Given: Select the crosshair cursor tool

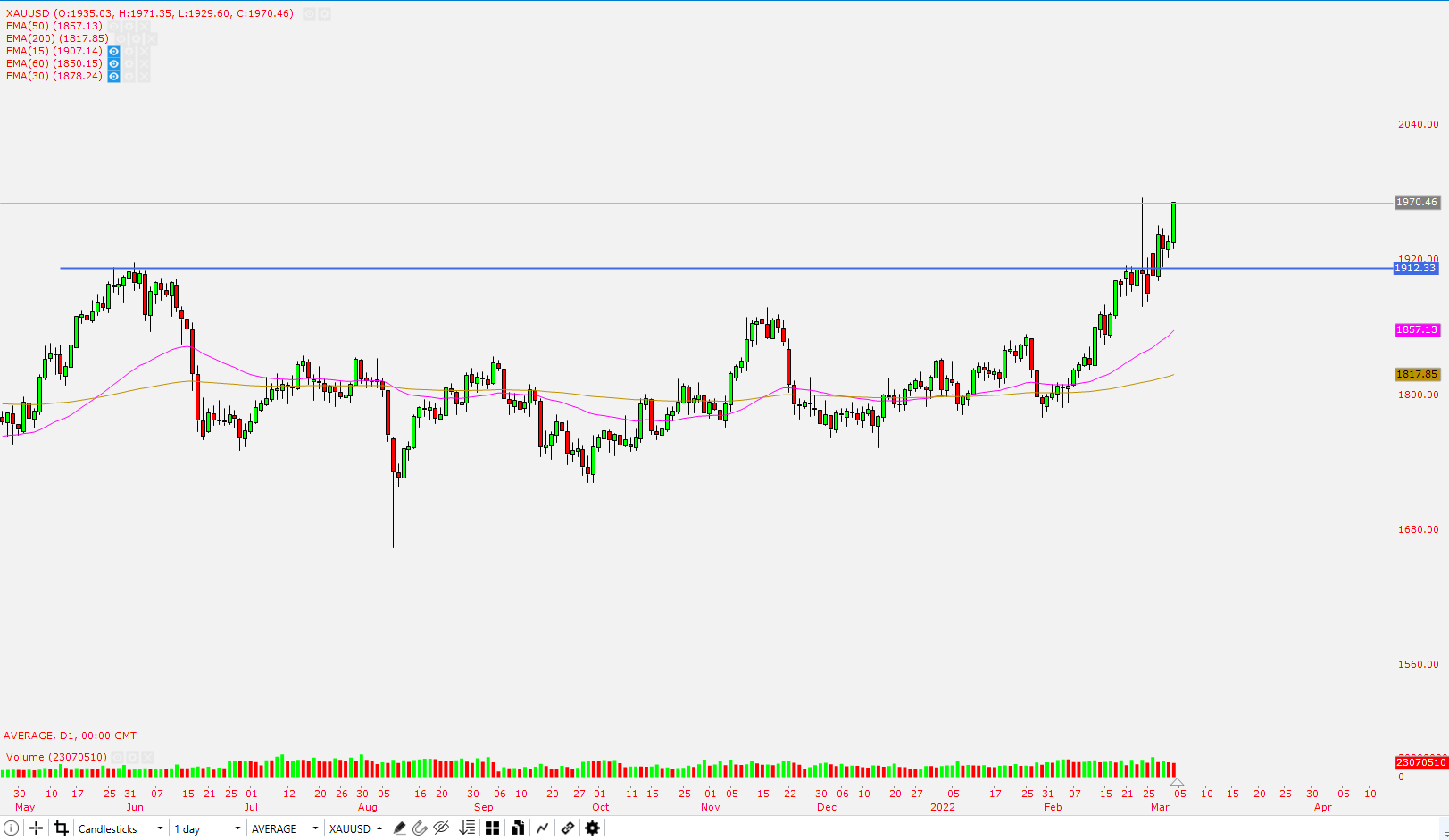Looking at the screenshot, I should 36,828.
